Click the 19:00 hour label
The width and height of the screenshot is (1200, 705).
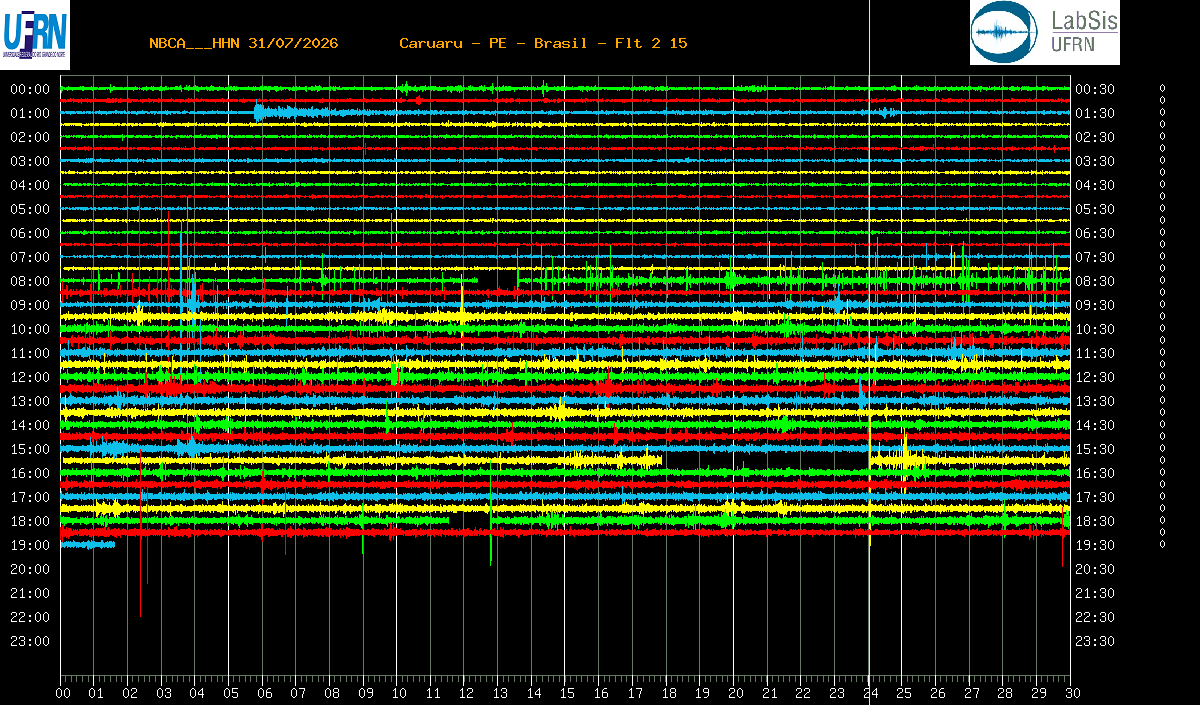pyautogui.click(x=30, y=545)
